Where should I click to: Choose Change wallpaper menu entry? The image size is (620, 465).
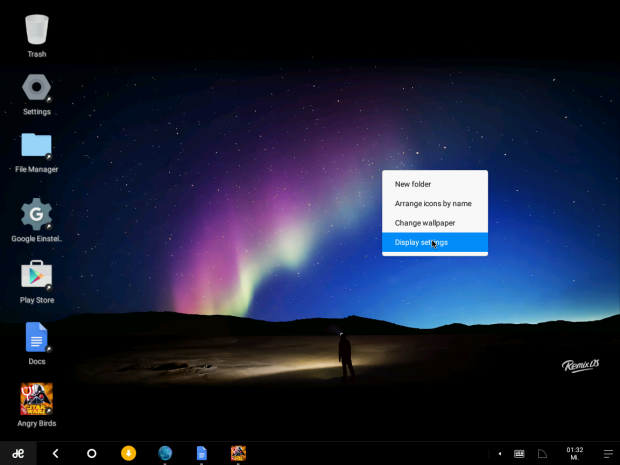(x=435, y=223)
